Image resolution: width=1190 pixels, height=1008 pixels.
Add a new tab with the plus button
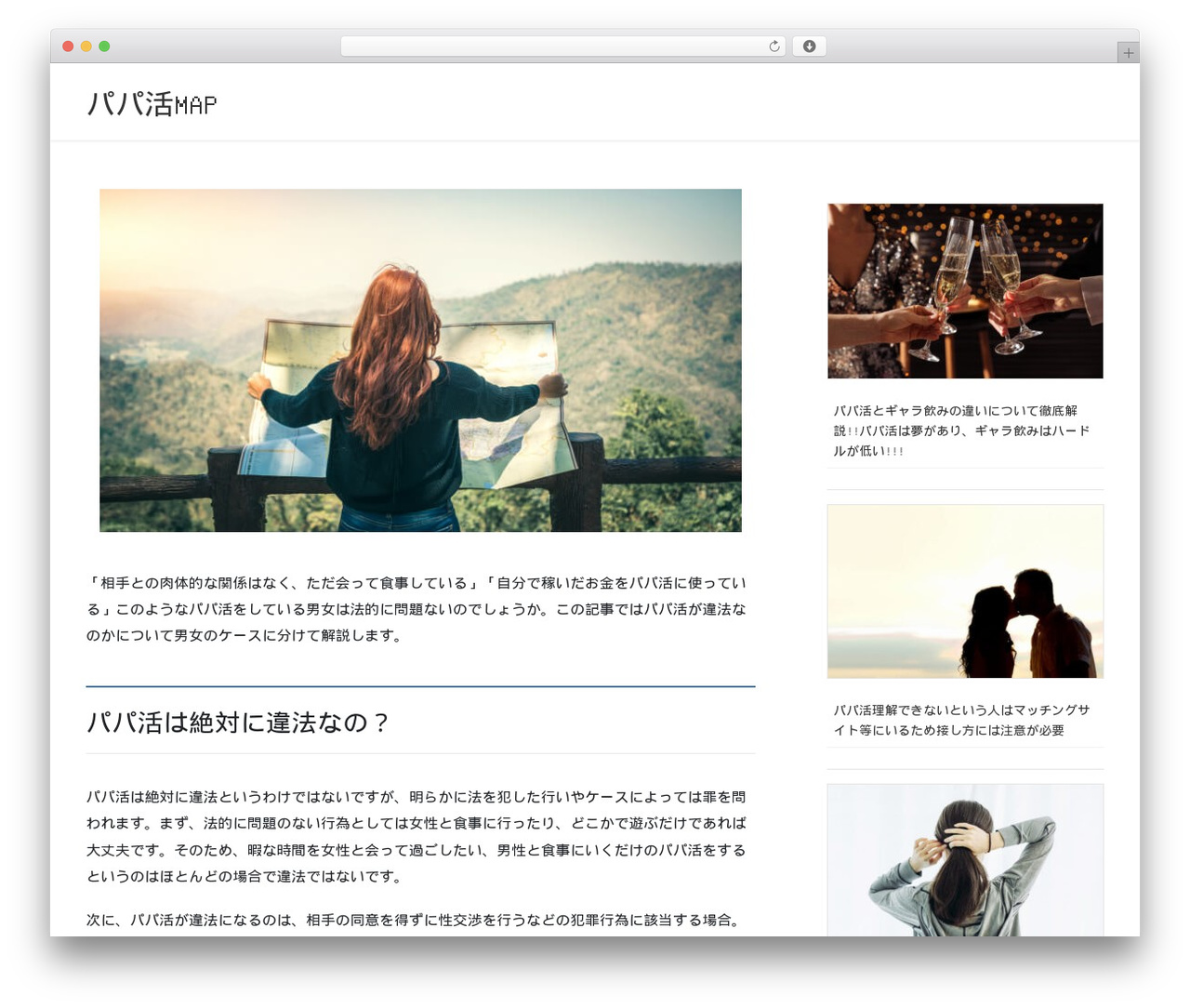point(1128,53)
